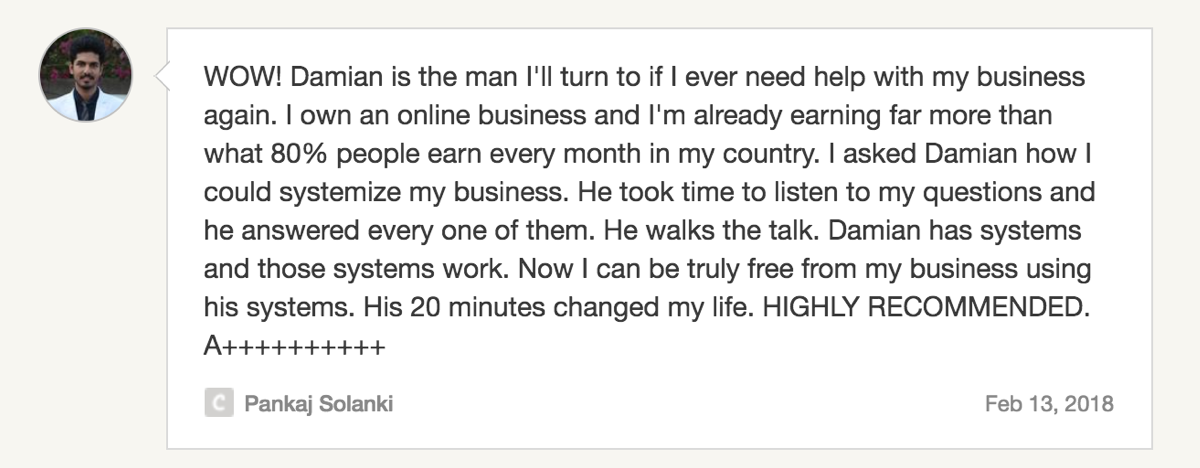Open Pankaj Solanki's profile name link
Screen dimensions: 1200x468
point(318,404)
